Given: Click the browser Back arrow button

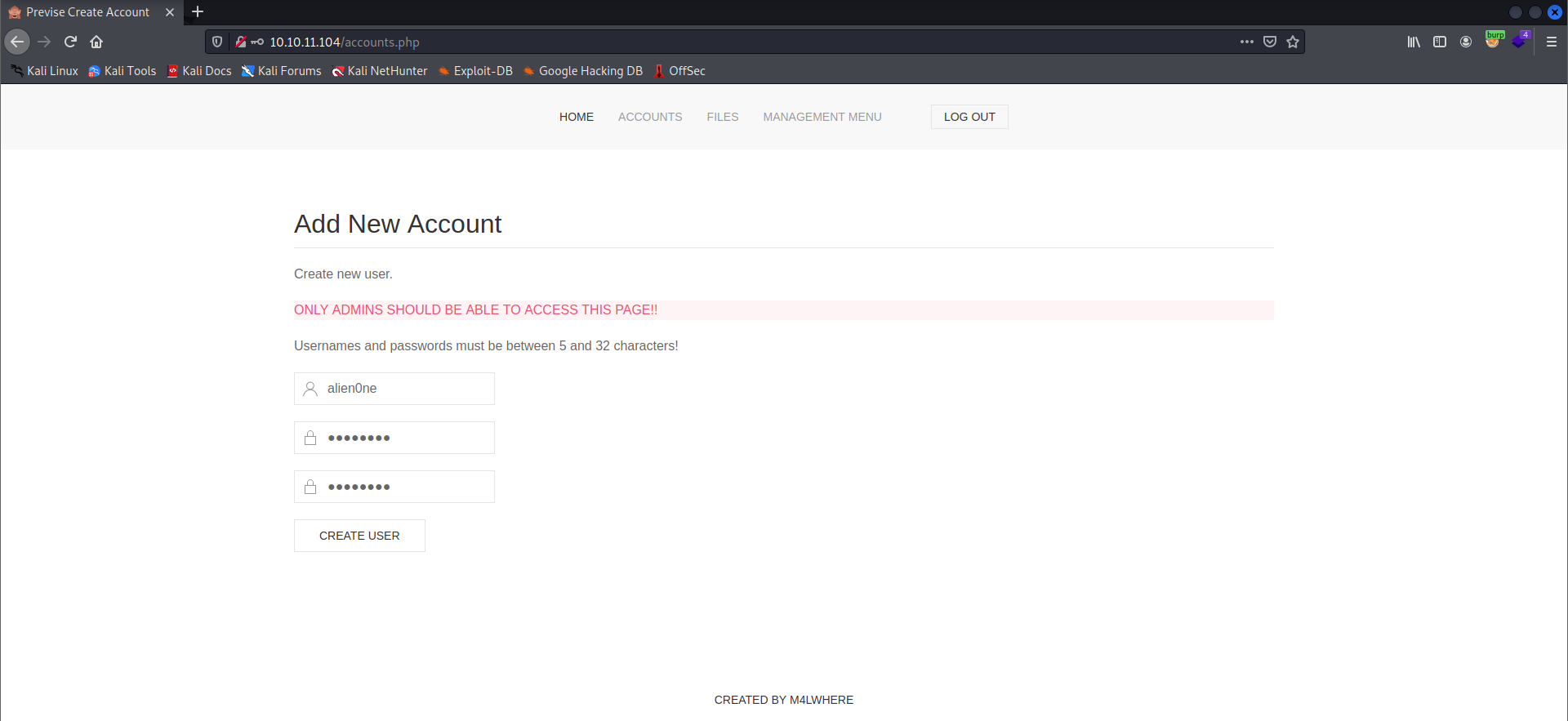Looking at the screenshot, I should (x=17, y=42).
